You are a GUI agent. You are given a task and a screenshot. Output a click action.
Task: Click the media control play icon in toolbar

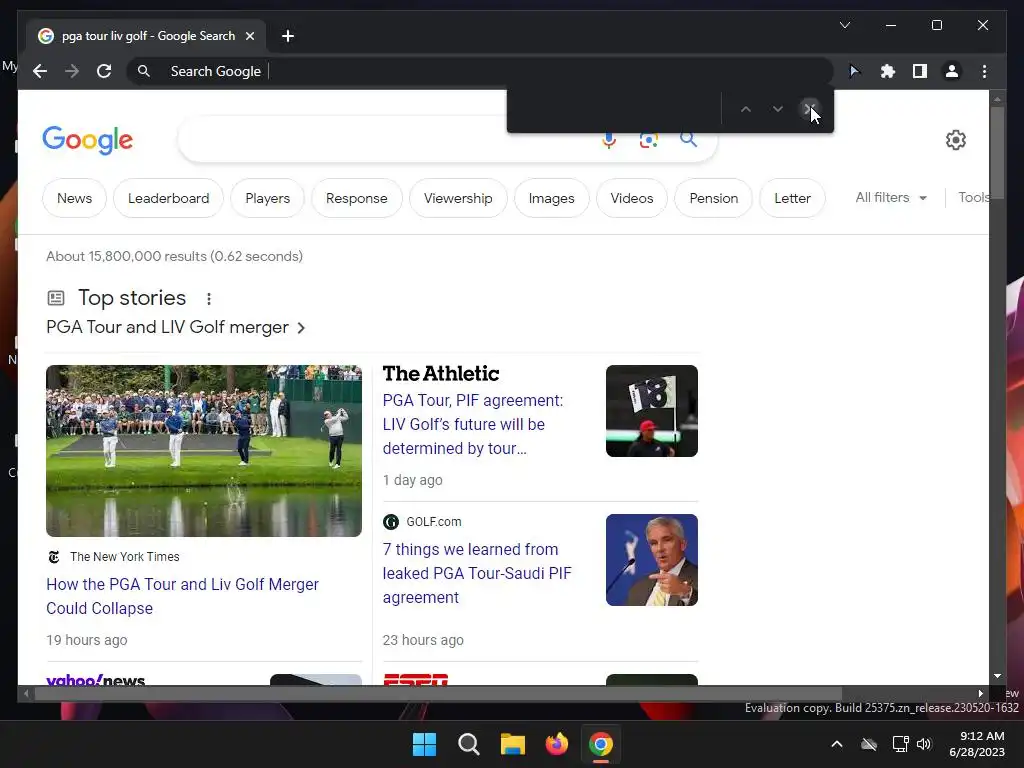[854, 71]
